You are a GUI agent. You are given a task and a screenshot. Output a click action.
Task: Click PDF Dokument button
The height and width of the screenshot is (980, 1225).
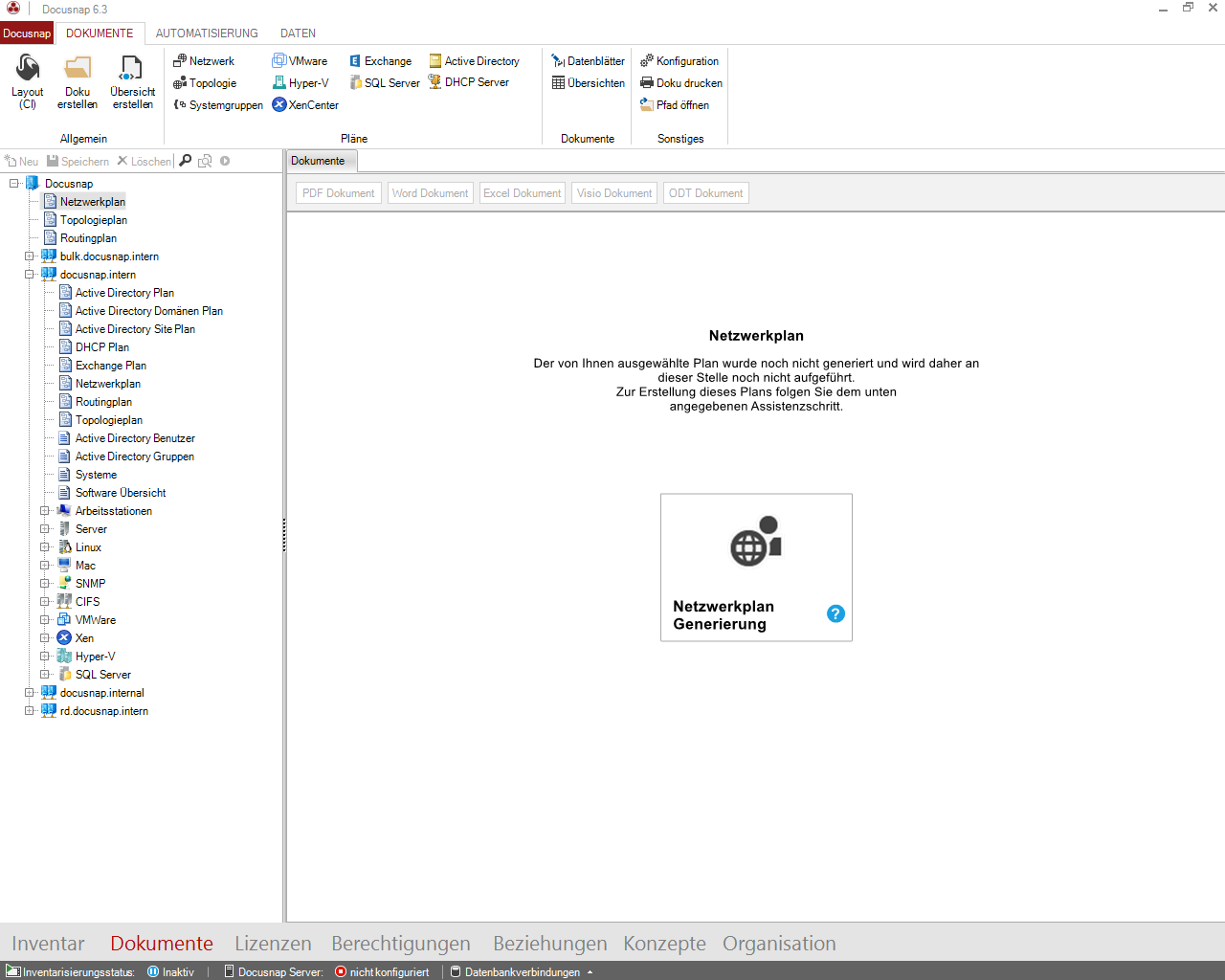pos(339,193)
